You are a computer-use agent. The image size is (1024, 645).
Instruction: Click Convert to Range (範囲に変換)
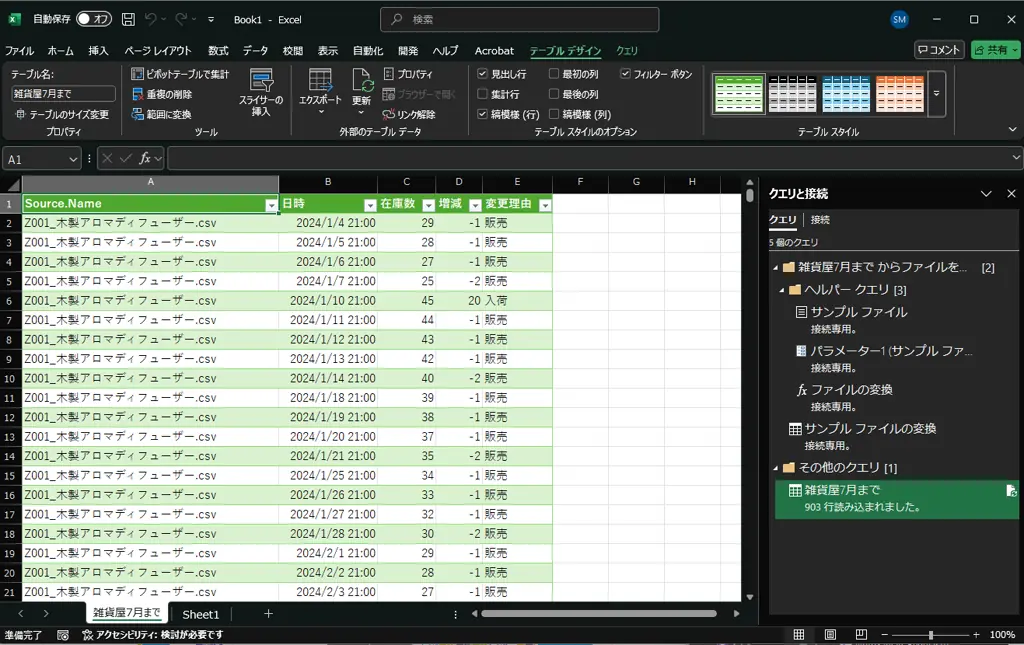point(162,114)
